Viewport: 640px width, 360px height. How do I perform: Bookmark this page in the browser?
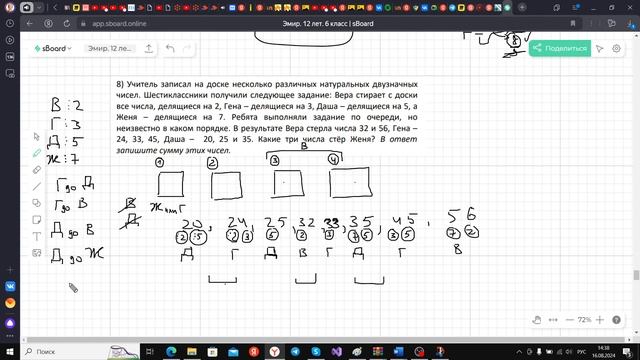(x=573, y=24)
